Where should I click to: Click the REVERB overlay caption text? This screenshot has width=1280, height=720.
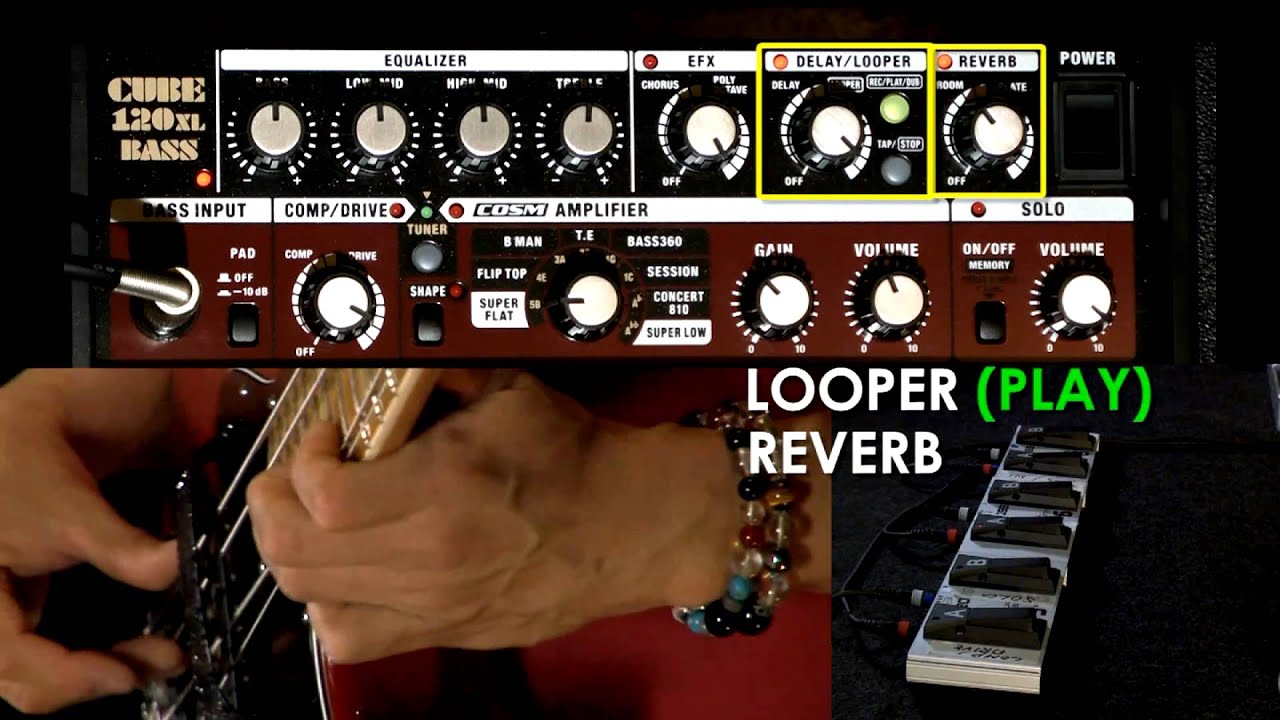pos(845,453)
